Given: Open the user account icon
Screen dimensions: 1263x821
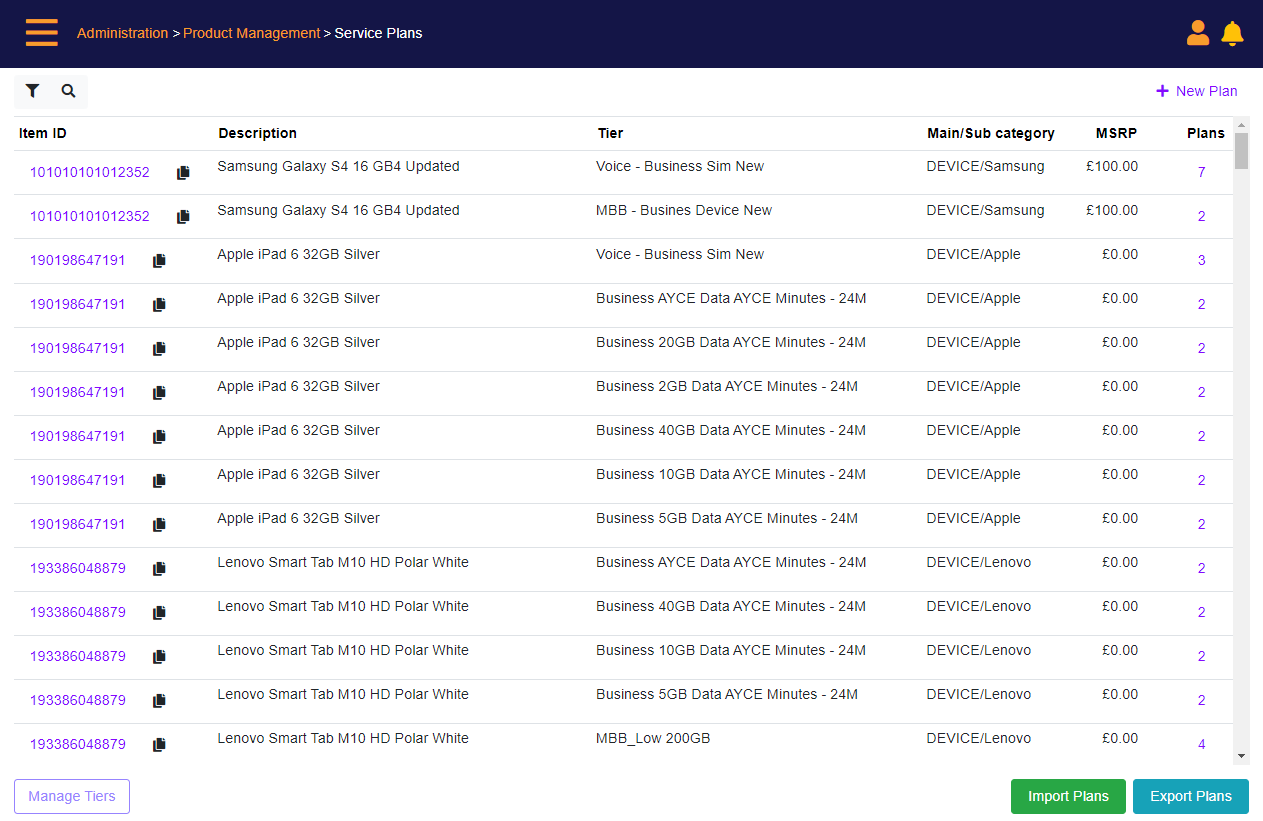Looking at the screenshot, I should coord(1198,33).
